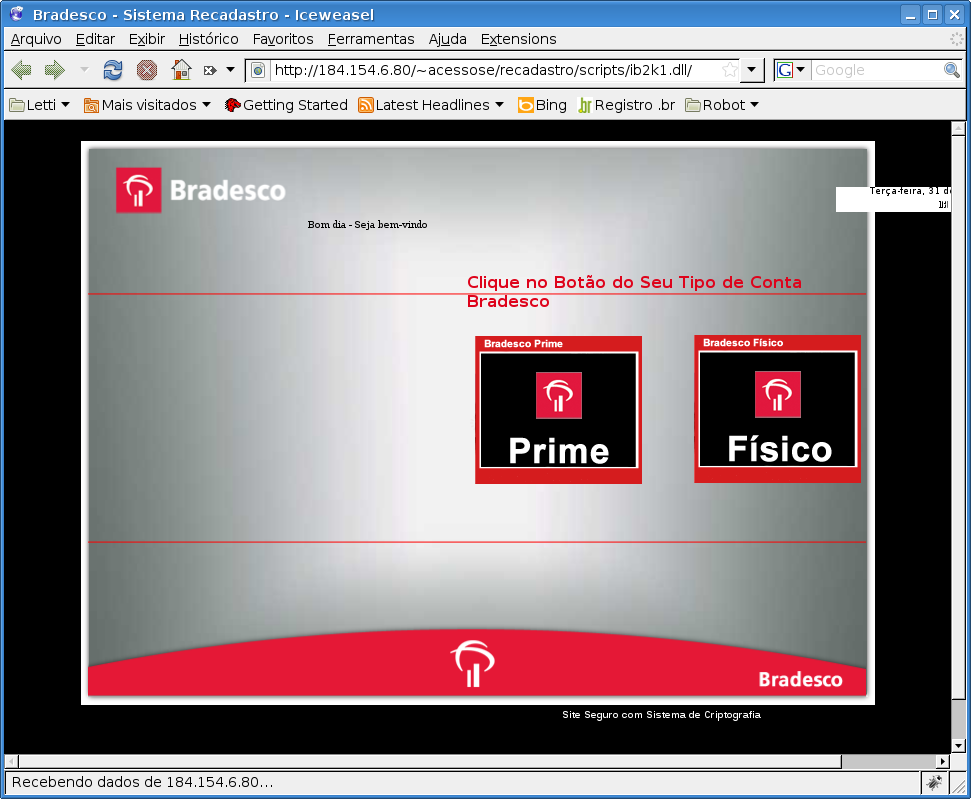Click the Bradesco wordmark in red footer

click(x=800, y=679)
